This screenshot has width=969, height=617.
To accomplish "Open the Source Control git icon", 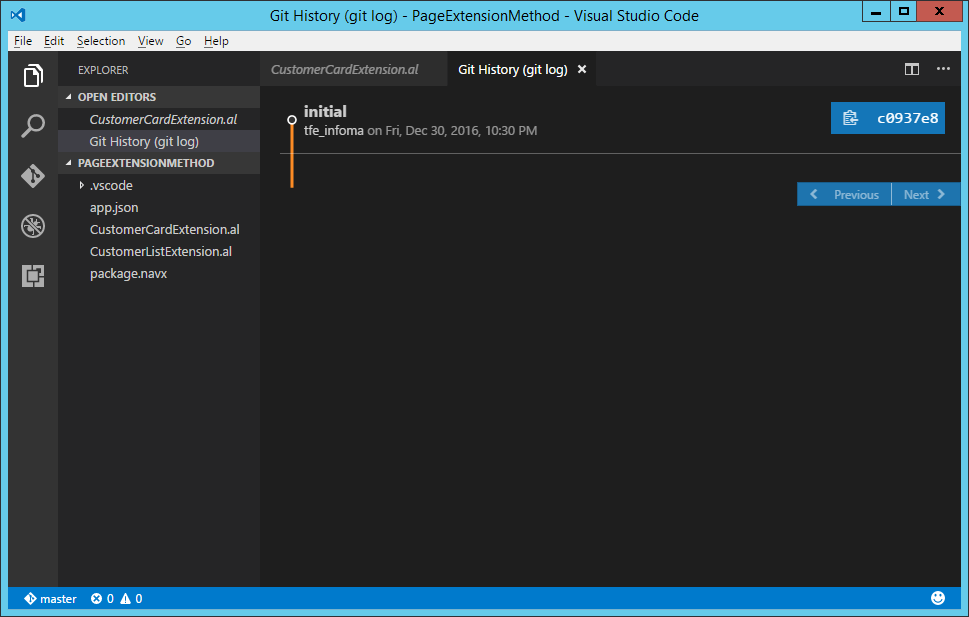I will [x=33, y=176].
